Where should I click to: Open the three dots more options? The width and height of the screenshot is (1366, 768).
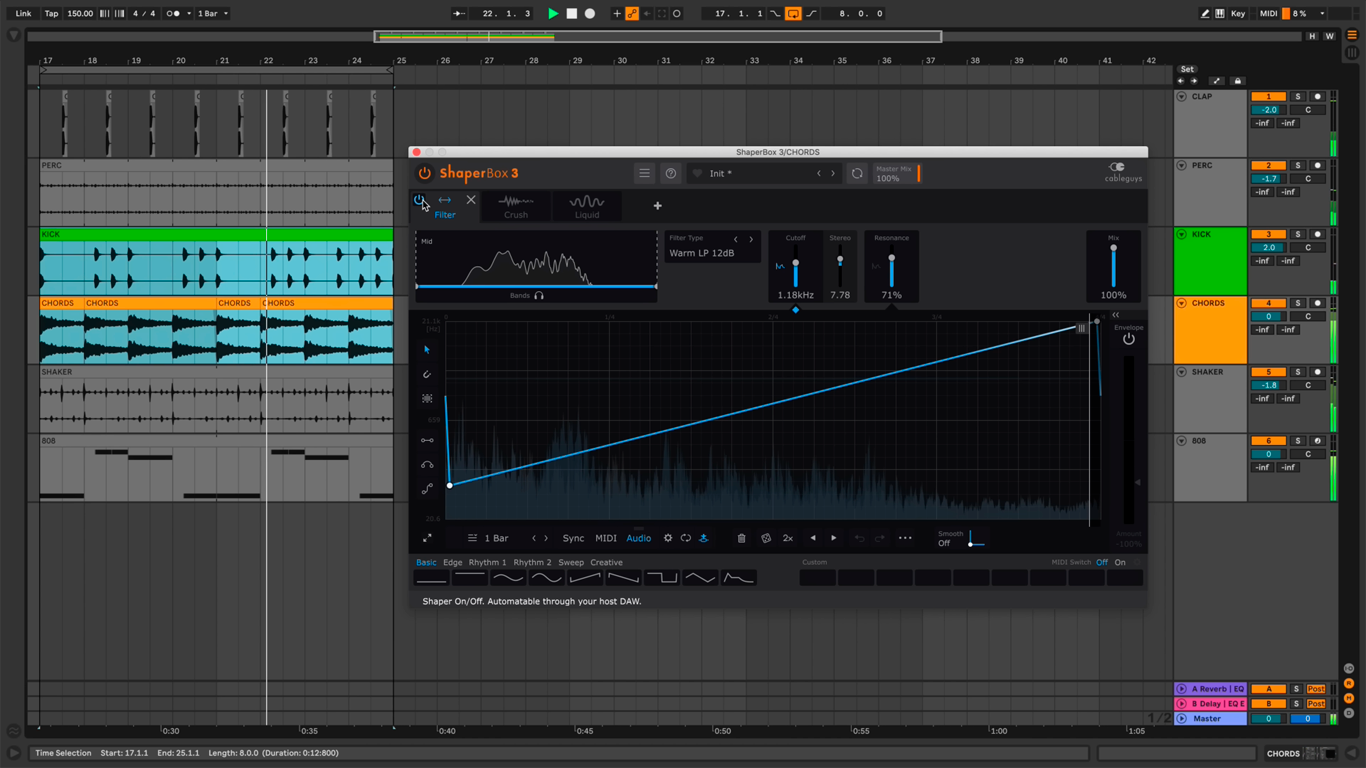pos(905,538)
